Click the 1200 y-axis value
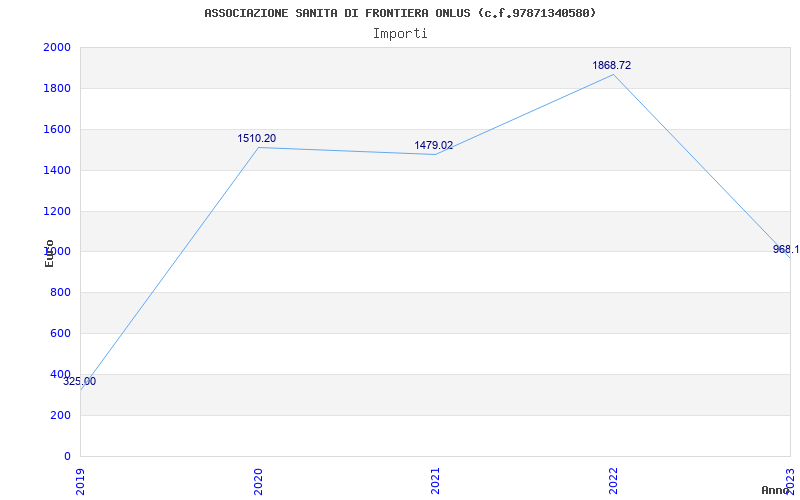This screenshot has width=800, height=500. tap(57, 211)
